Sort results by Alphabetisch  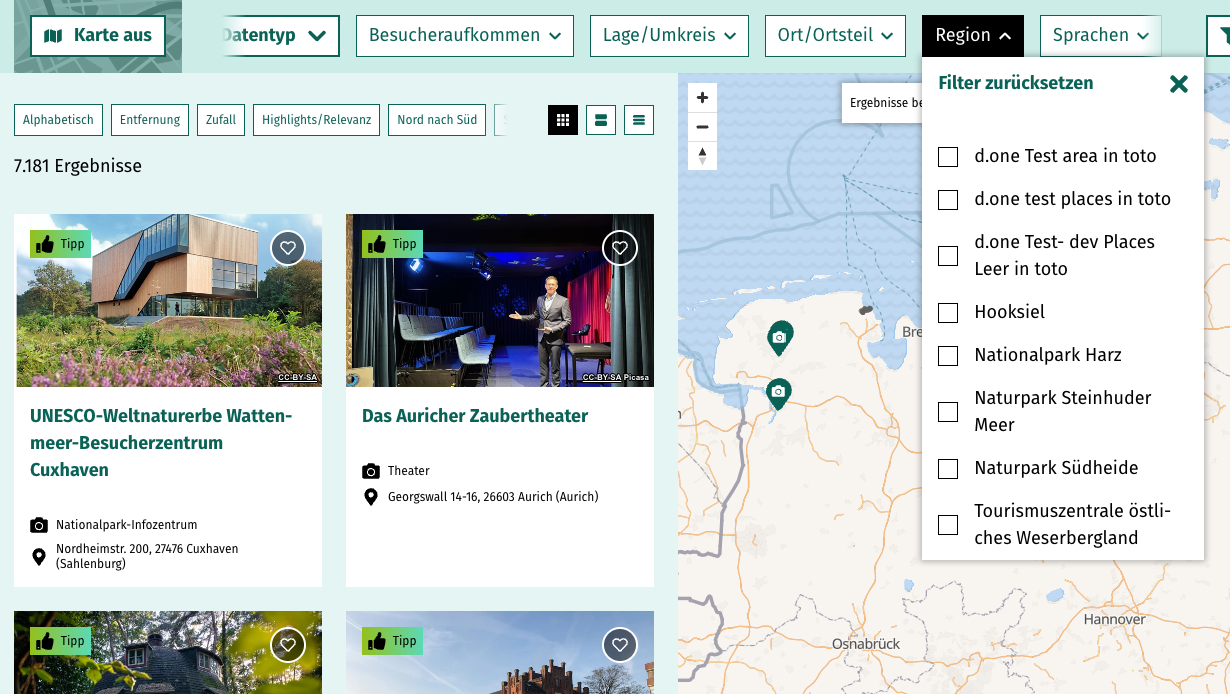pyautogui.click(x=58, y=120)
